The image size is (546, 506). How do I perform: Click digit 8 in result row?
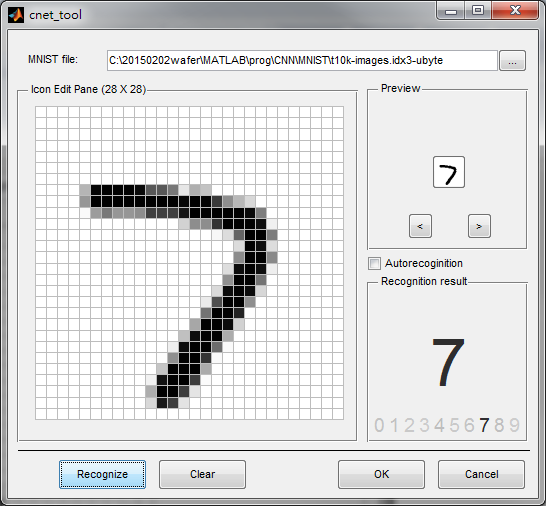(x=499, y=425)
